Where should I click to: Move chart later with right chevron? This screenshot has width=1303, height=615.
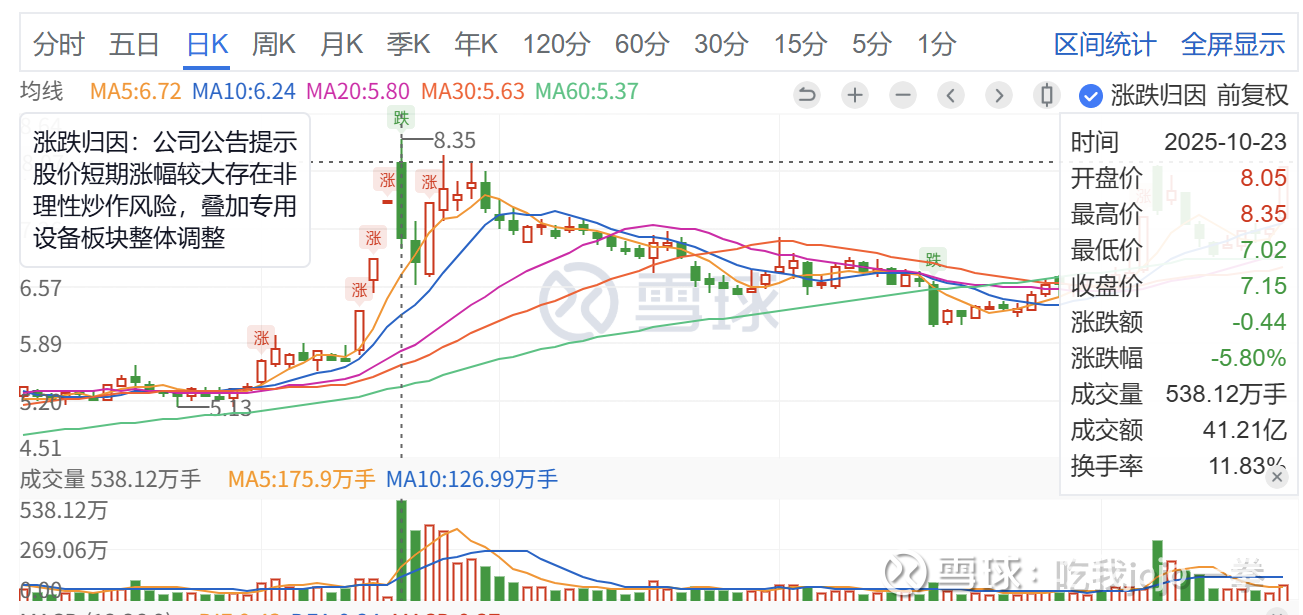[x=999, y=96]
